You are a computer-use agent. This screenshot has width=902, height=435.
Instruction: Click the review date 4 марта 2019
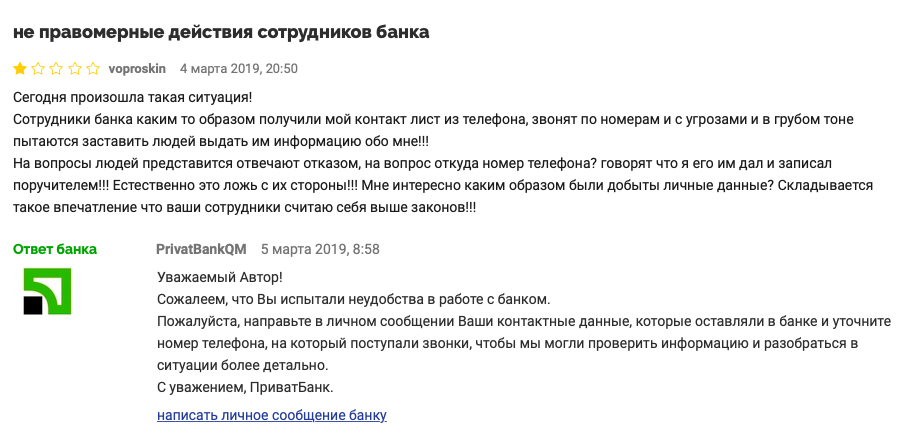coord(238,69)
